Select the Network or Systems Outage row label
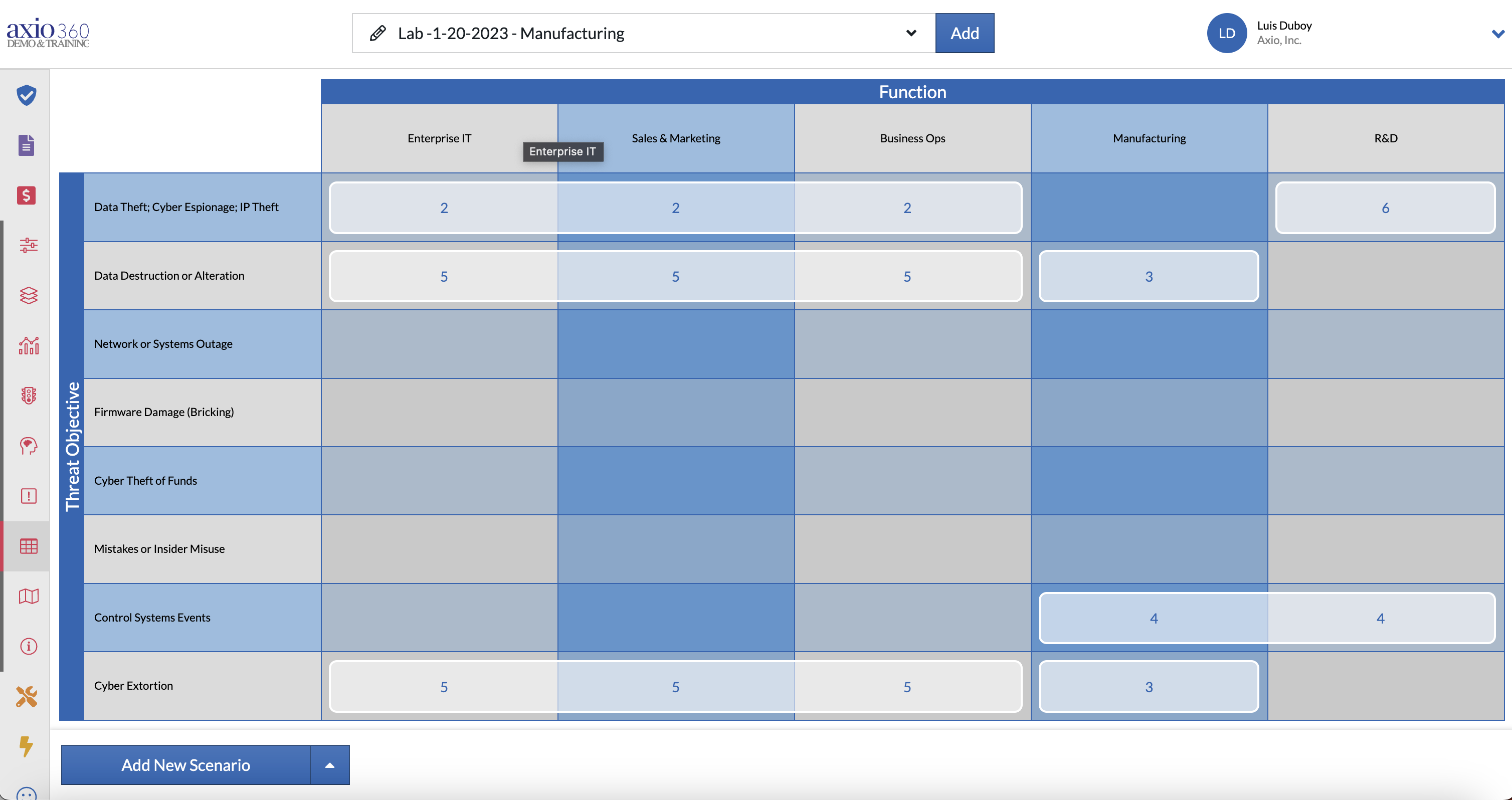The height and width of the screenshot is (800, 1512). (203, 344)
